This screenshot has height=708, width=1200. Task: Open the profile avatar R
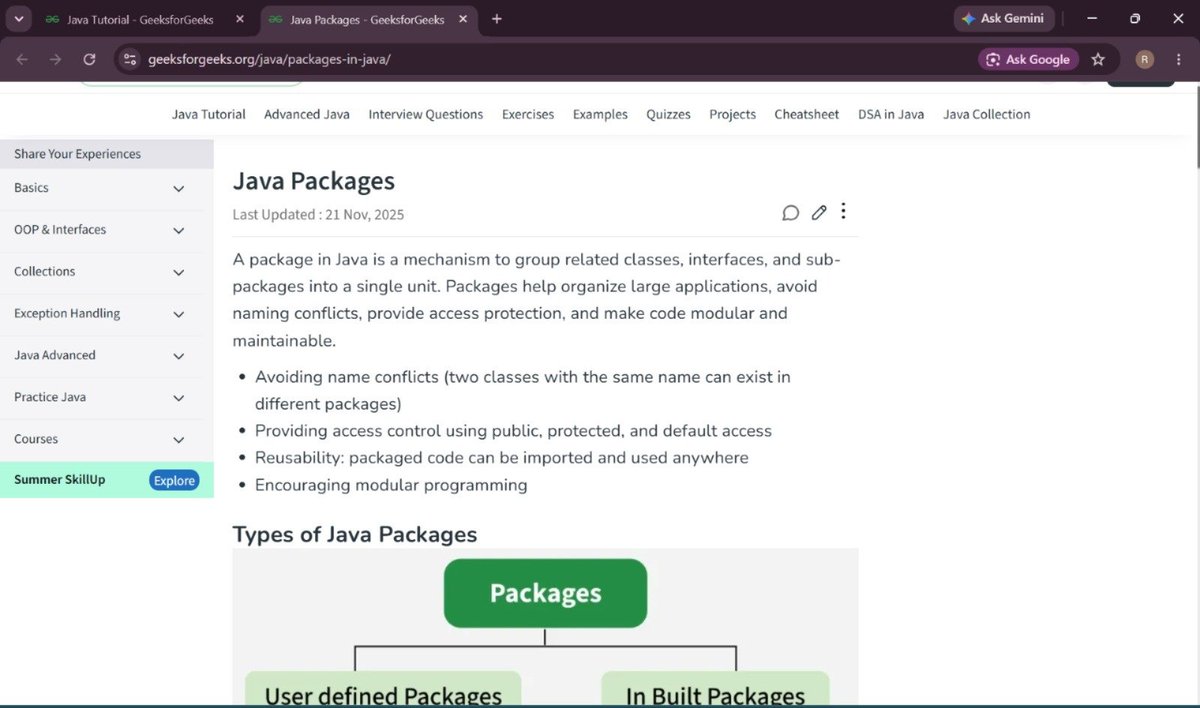[x=1145, y=59]
